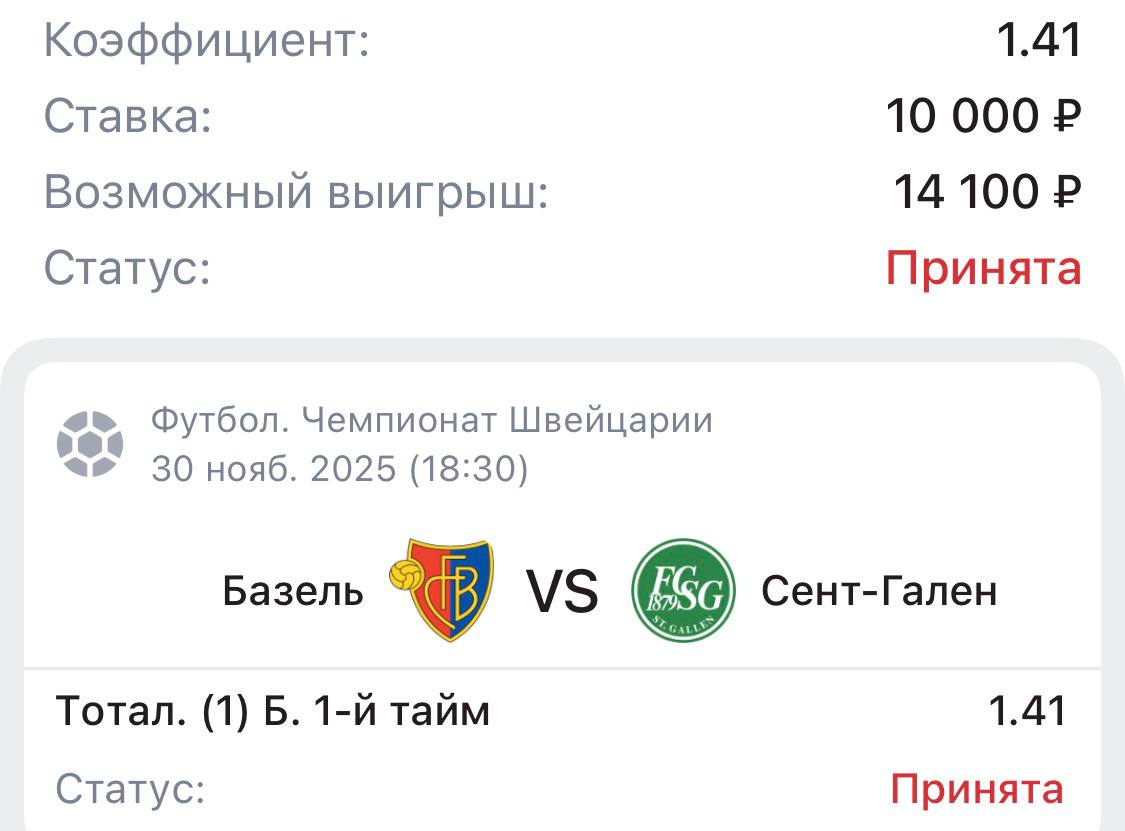Select the Сент-Гален team name
Viewport: 1125px width, 831px height.
point(879,591)
